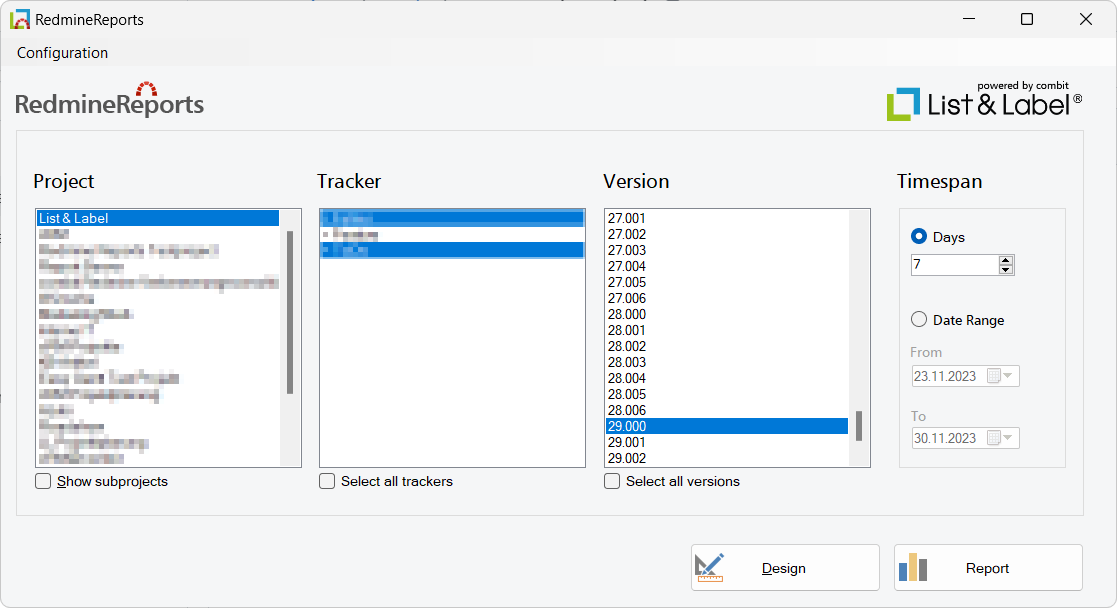Viewport: 1117px width, 608px height.
Task: Select version 28.000
Action: [727, 314]
